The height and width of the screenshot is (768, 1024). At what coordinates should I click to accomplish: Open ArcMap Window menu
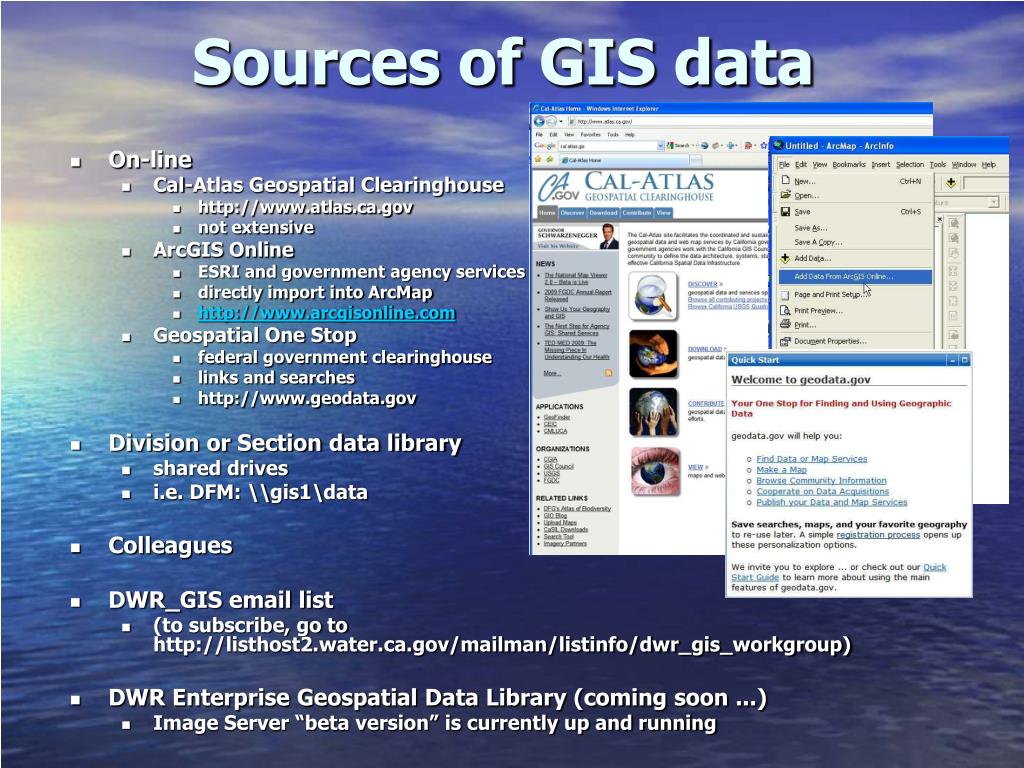coord(964,165)
